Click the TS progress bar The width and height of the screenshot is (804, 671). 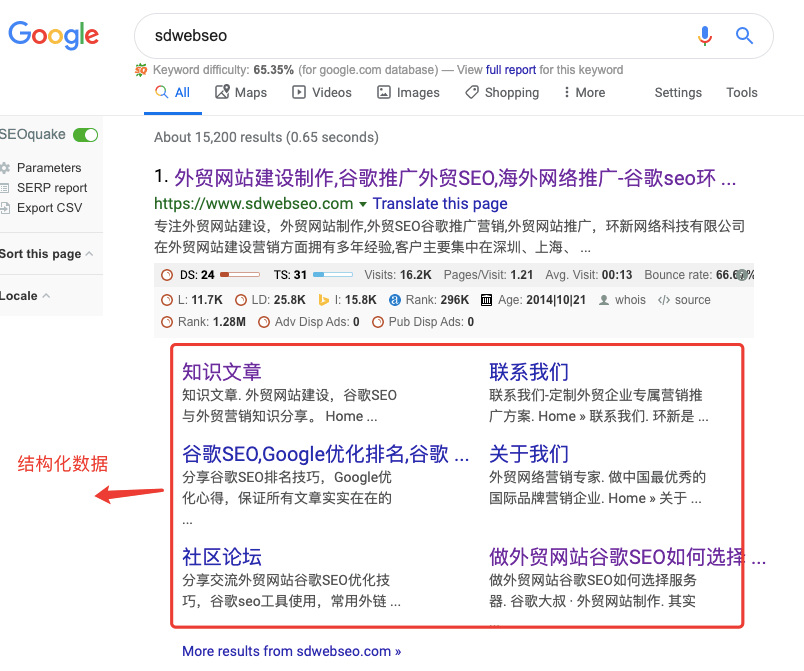(333, 275)
